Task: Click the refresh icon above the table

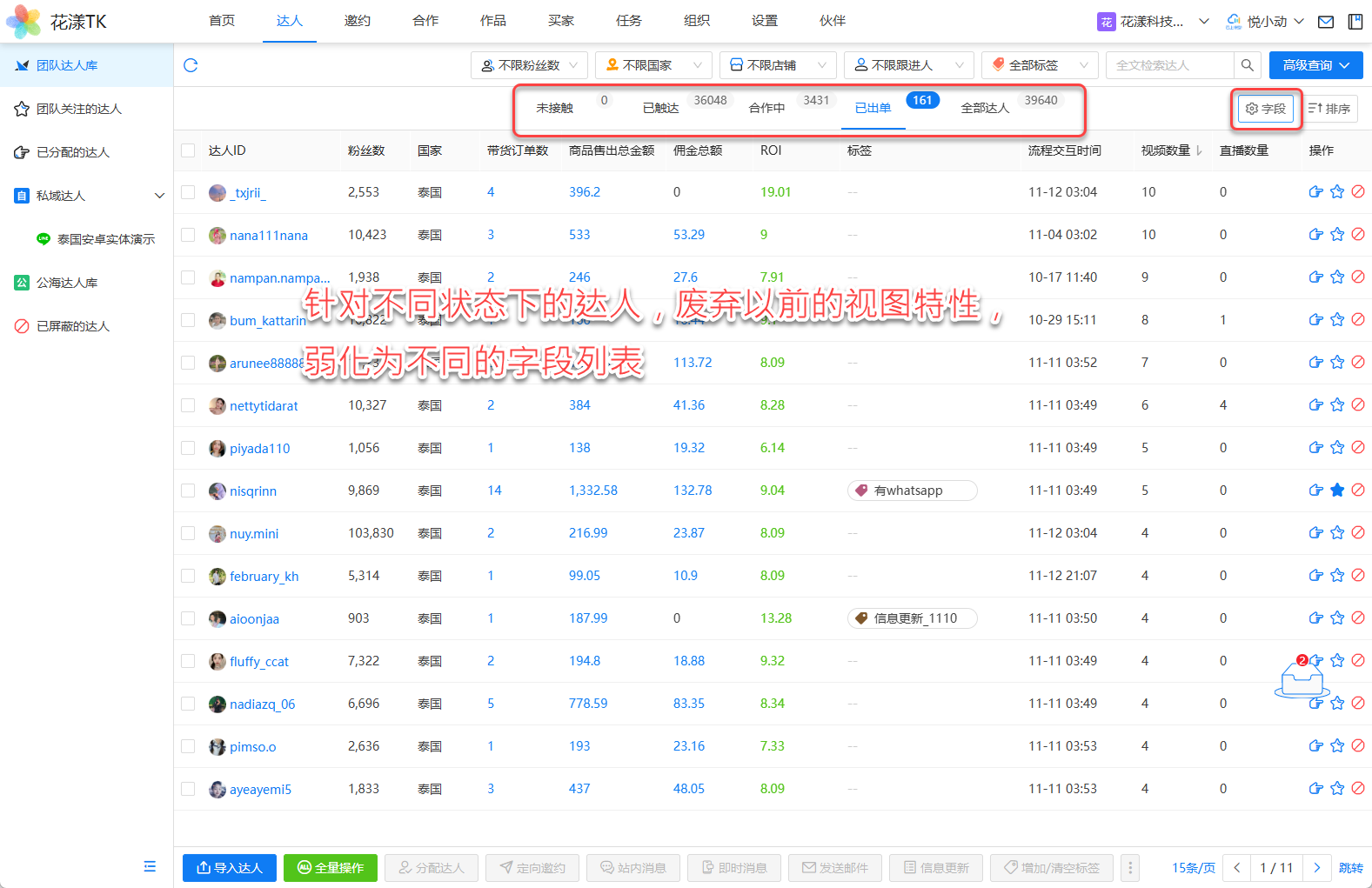Action: pos(191,65)
